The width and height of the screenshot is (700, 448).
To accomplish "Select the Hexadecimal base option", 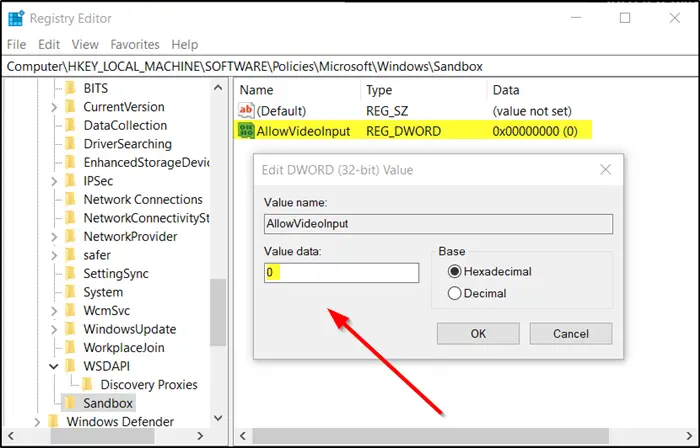I will (x=454, y=271).
